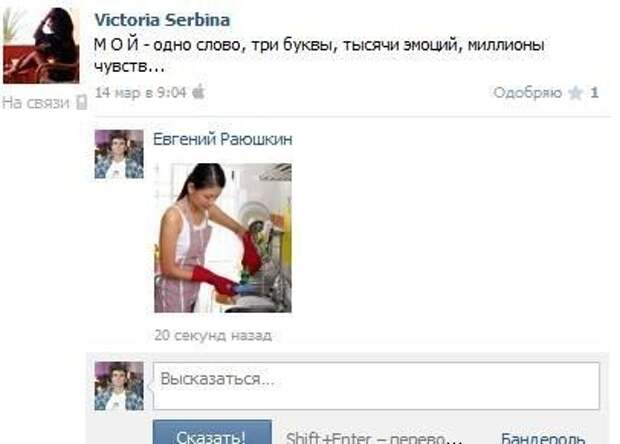Click the 20 секунд назад comment timestamp
Image resolution: width=620 pixels, height=444 pixels.
213,335
